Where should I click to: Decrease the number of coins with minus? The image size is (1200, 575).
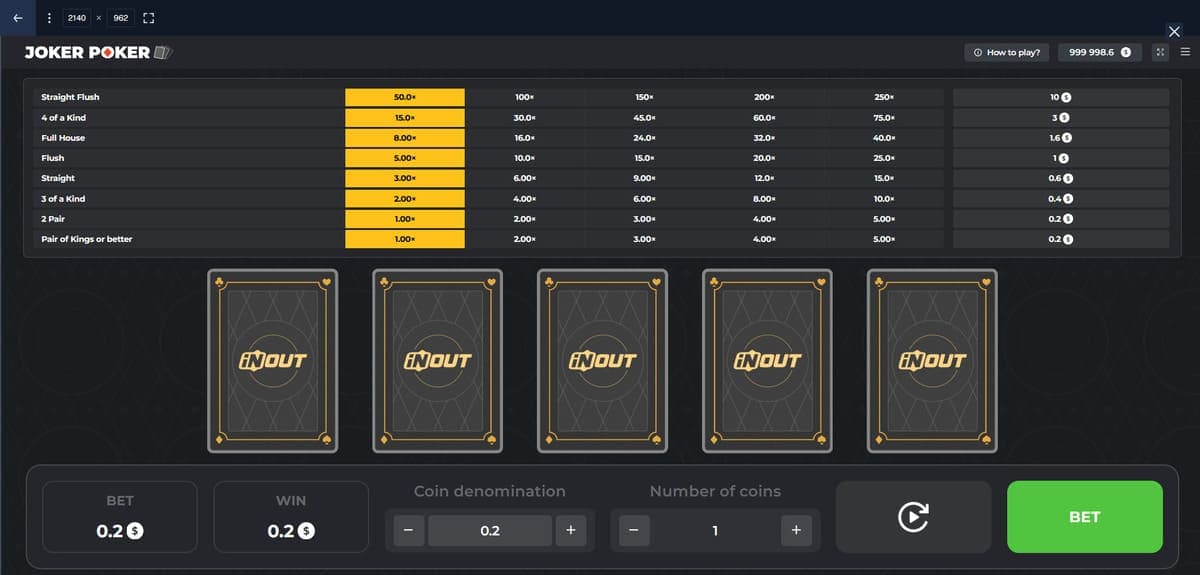[632, 531]
